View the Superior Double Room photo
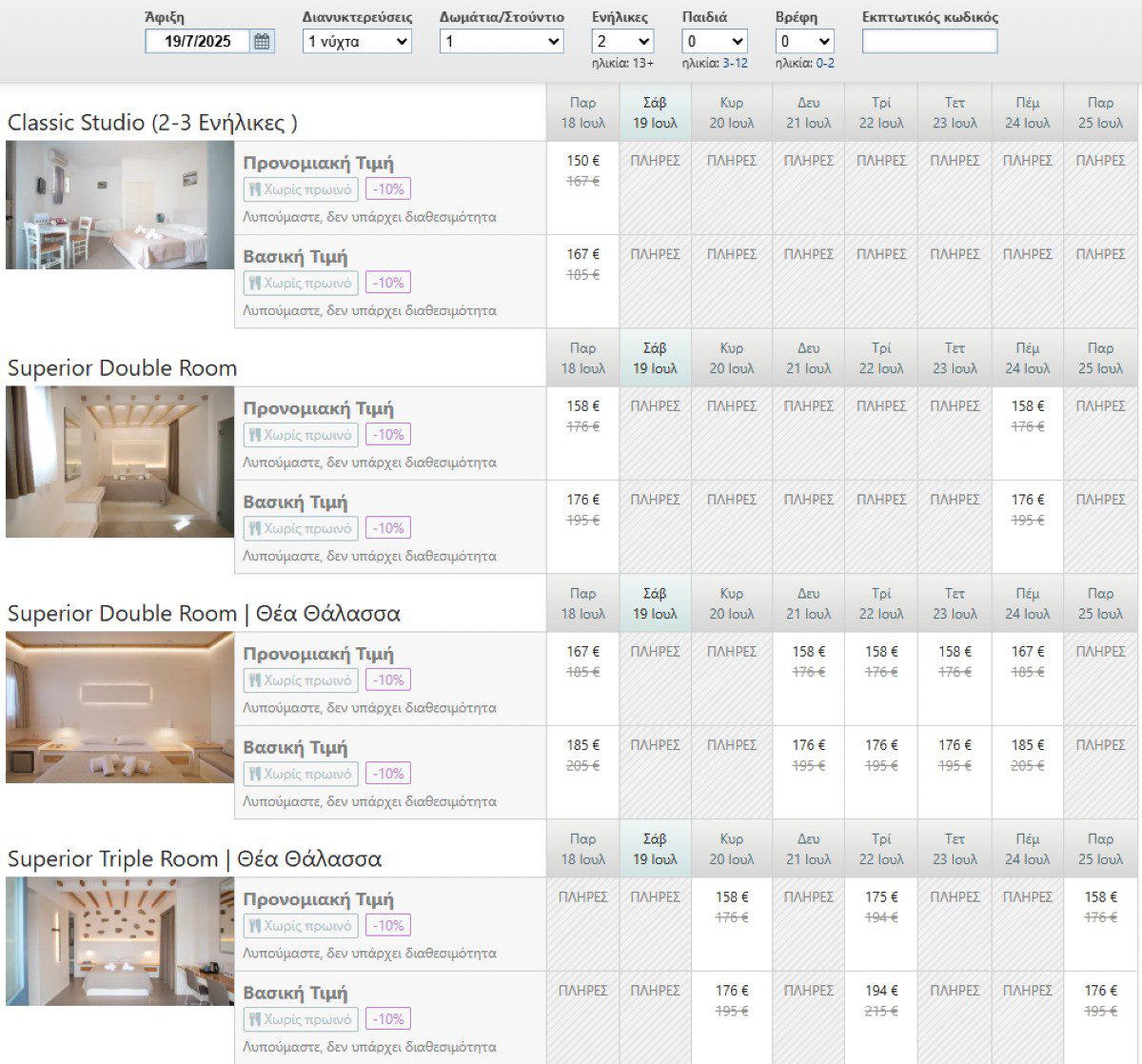This screenshot has width=1142, height=1064. point(120,462)
